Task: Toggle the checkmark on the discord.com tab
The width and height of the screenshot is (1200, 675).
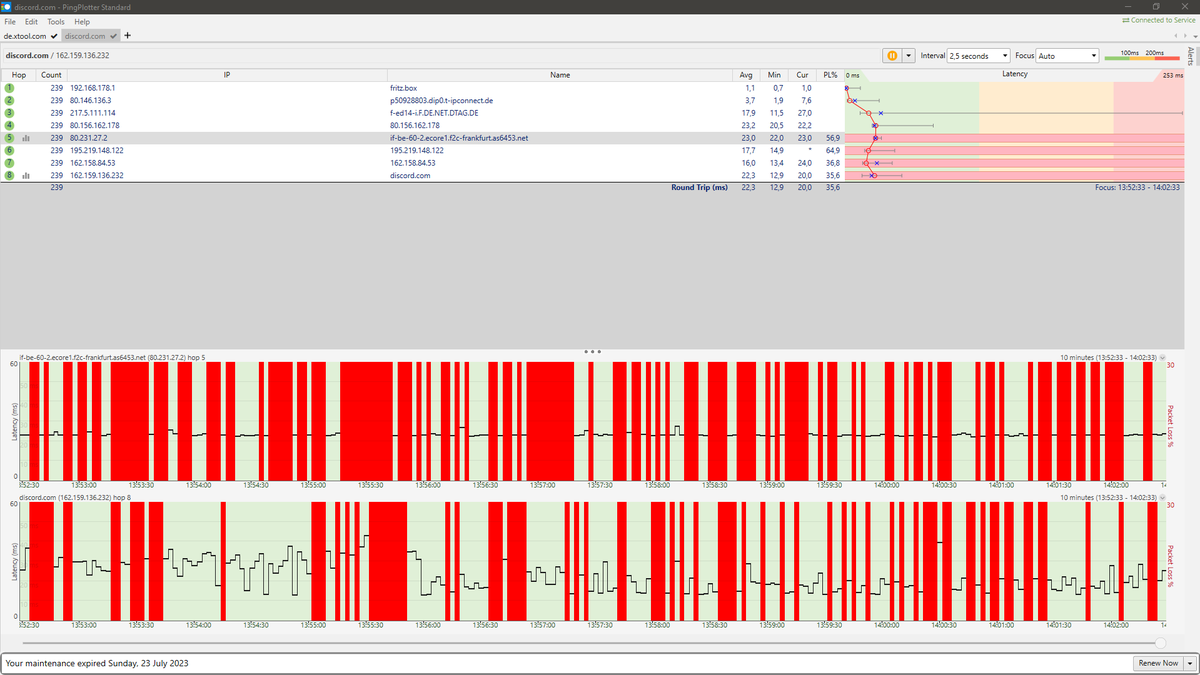Action: [112, 36]
